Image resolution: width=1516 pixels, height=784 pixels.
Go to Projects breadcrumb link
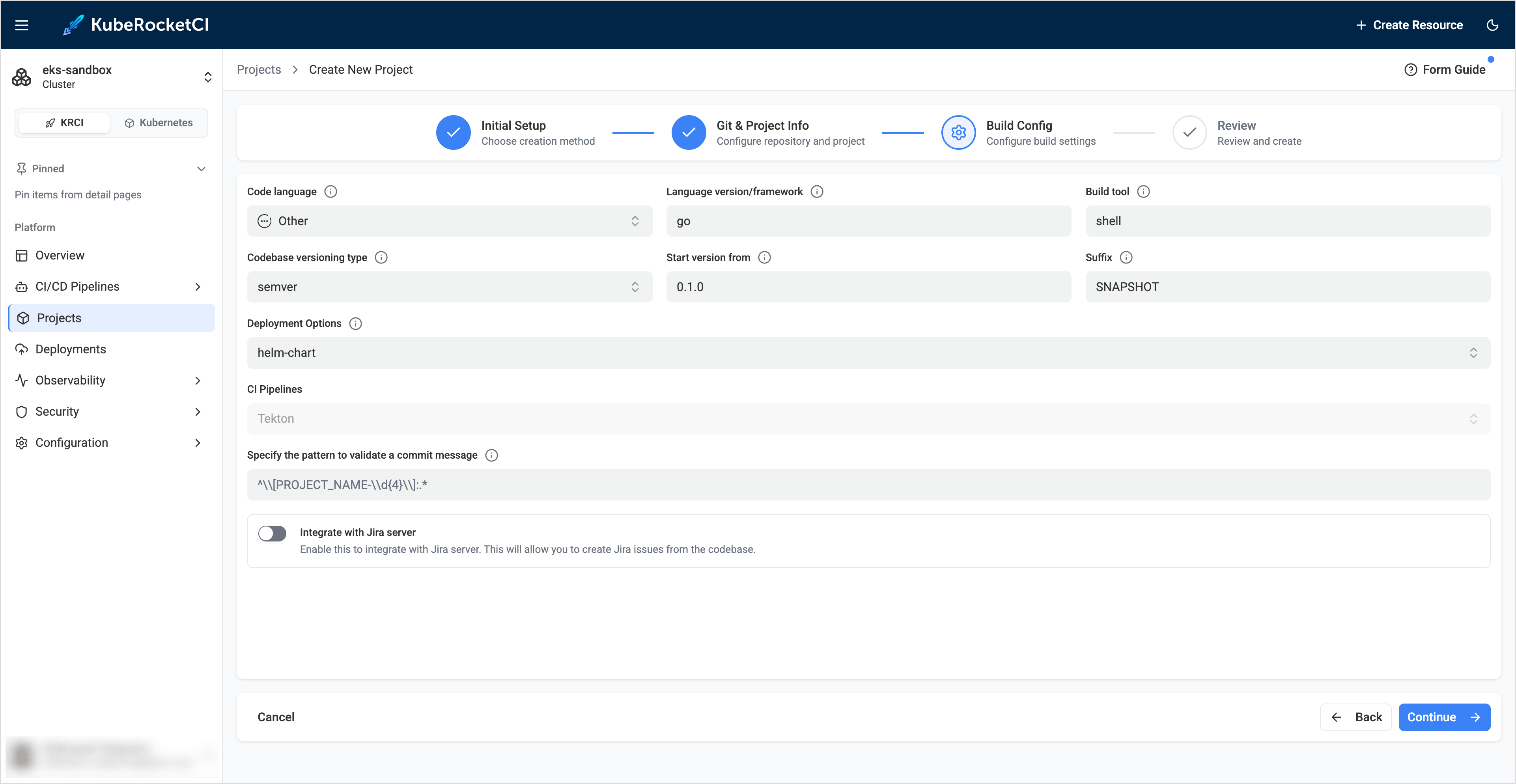[259, 69]
